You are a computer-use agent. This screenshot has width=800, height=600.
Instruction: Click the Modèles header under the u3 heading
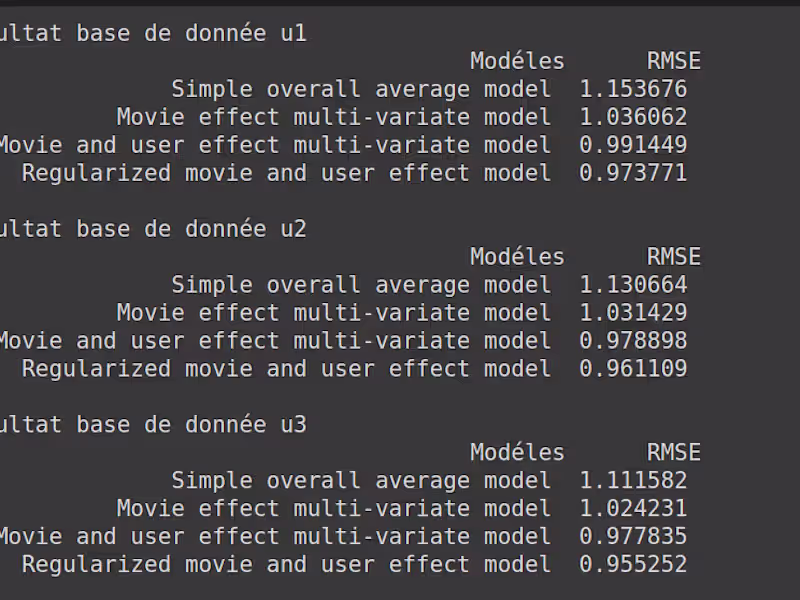point(517,453)
